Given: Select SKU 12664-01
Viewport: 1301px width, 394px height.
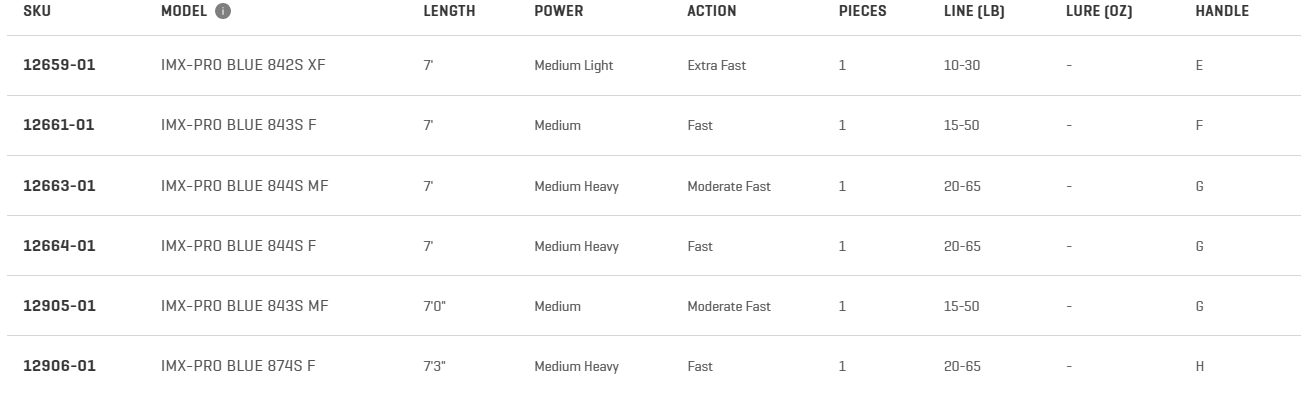Looking at the screenshot, I should [59, 246].
